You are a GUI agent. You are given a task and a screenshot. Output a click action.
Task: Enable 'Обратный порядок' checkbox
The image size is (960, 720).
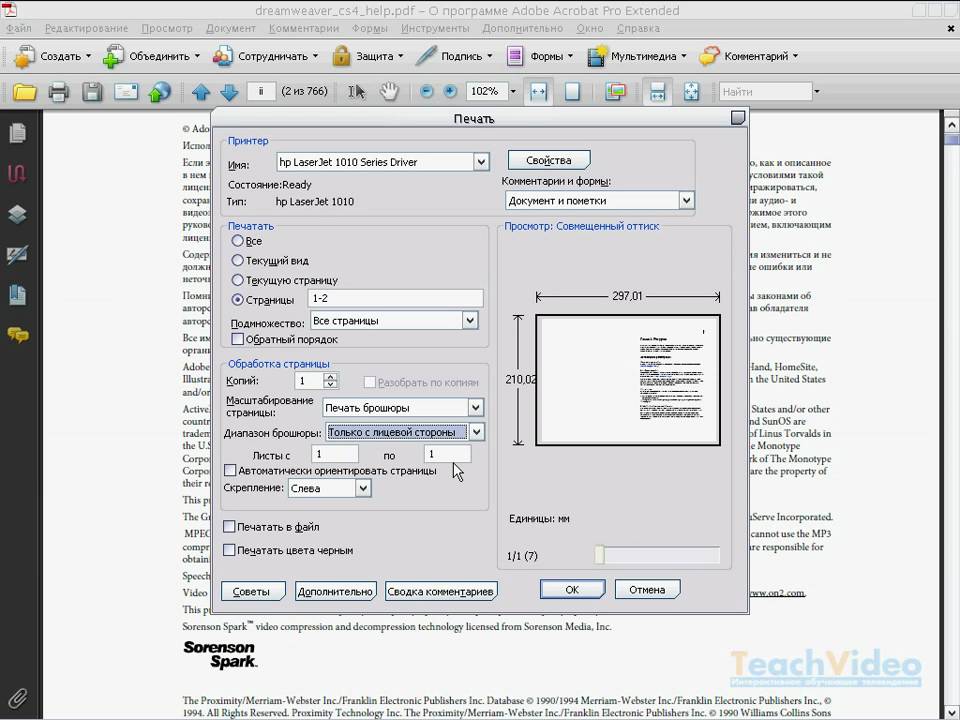point(238,339)
